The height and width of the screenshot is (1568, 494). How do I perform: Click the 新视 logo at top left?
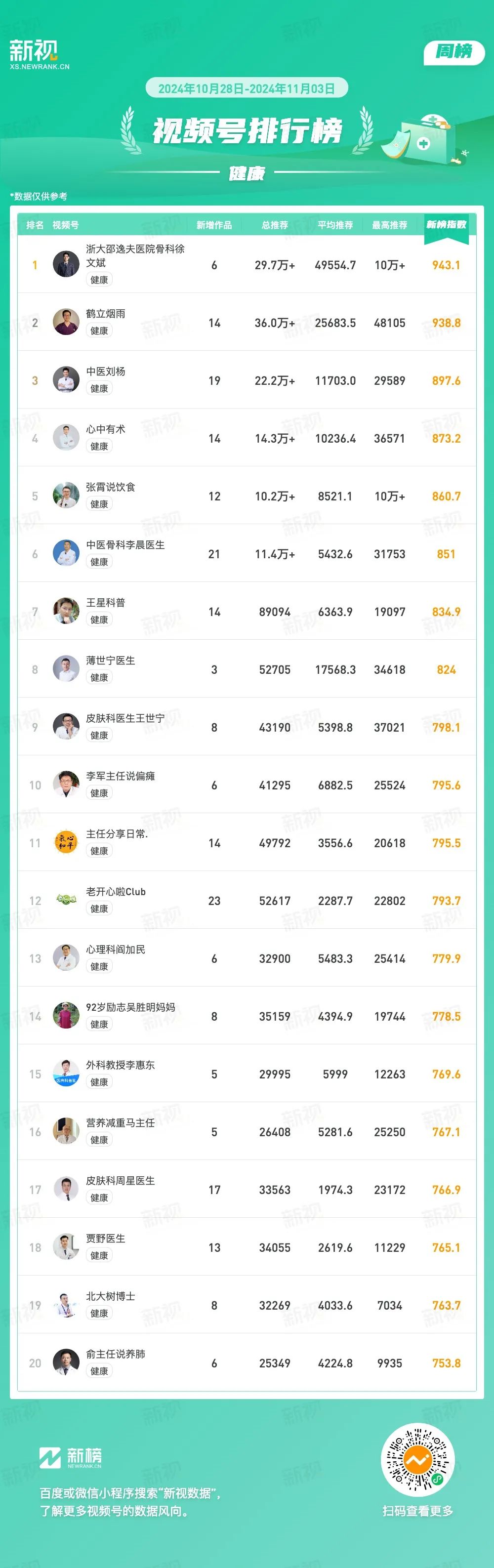[x=39, y=54]
